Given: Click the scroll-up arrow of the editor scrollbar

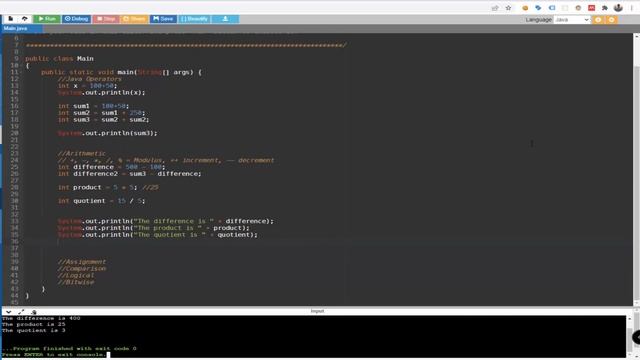Looking at the screenshot, I should tap(636, 37).
